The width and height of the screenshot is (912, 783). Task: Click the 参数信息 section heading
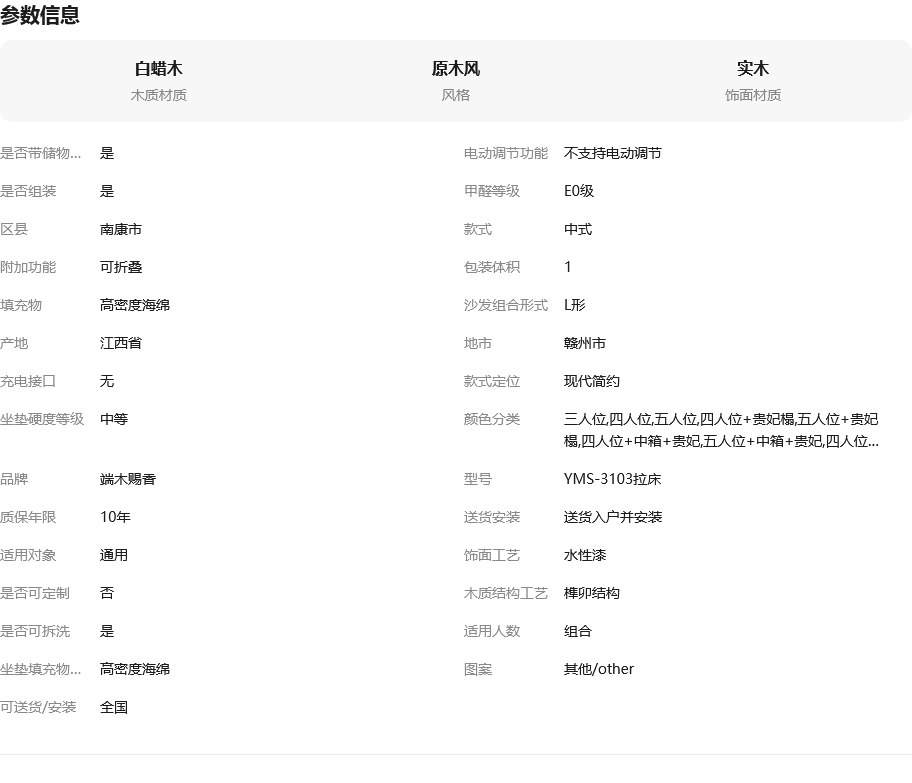[x=40, y=16]
